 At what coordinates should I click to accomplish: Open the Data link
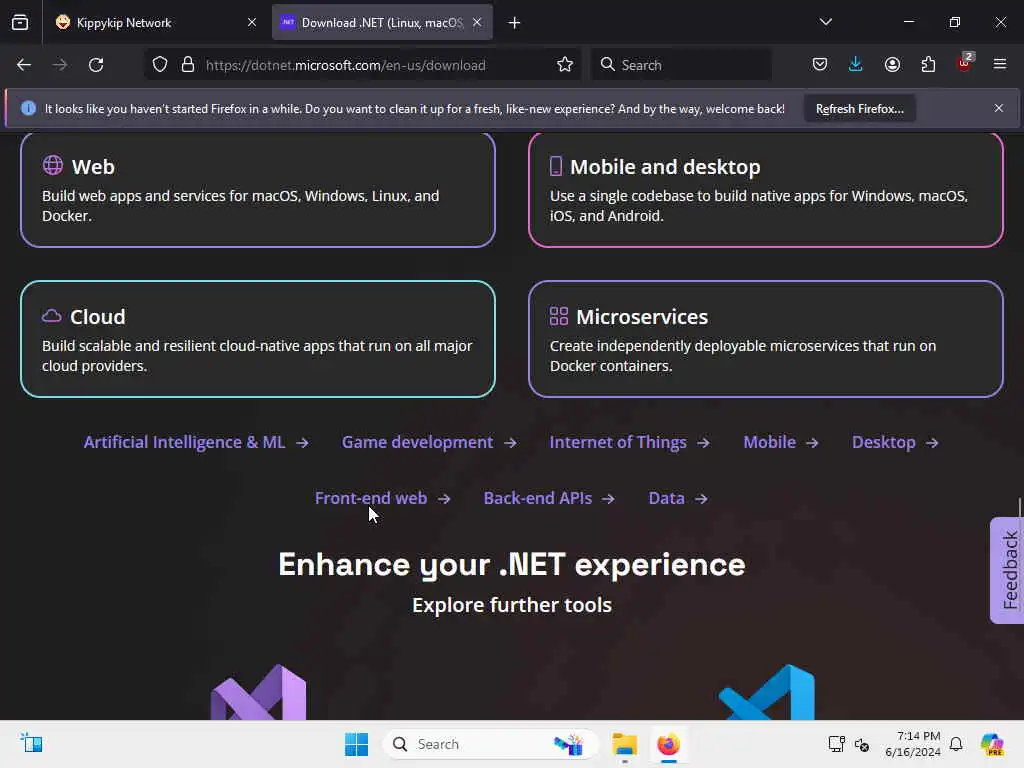pyautogui.click(x=678, y=498)
